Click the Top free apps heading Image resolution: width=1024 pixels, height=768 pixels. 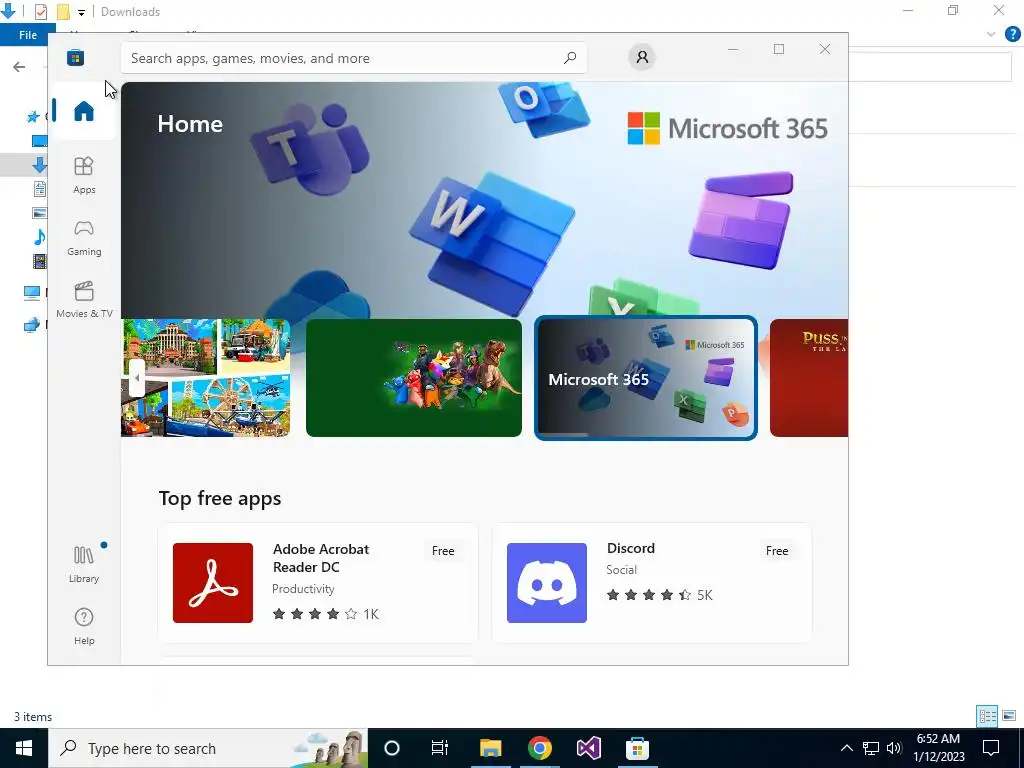219,498
